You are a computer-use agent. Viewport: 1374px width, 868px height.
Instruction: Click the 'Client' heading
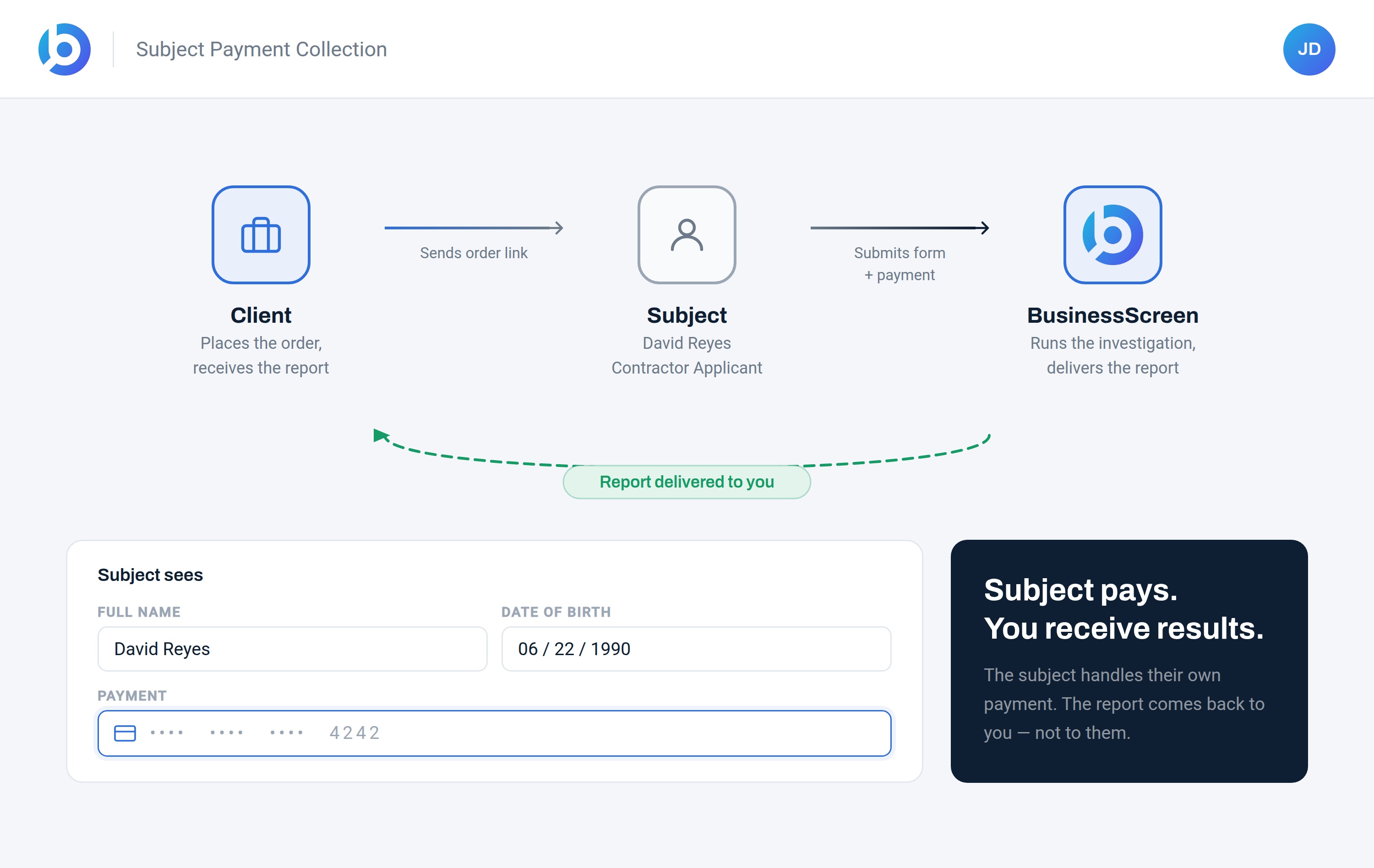click(261, 315)
